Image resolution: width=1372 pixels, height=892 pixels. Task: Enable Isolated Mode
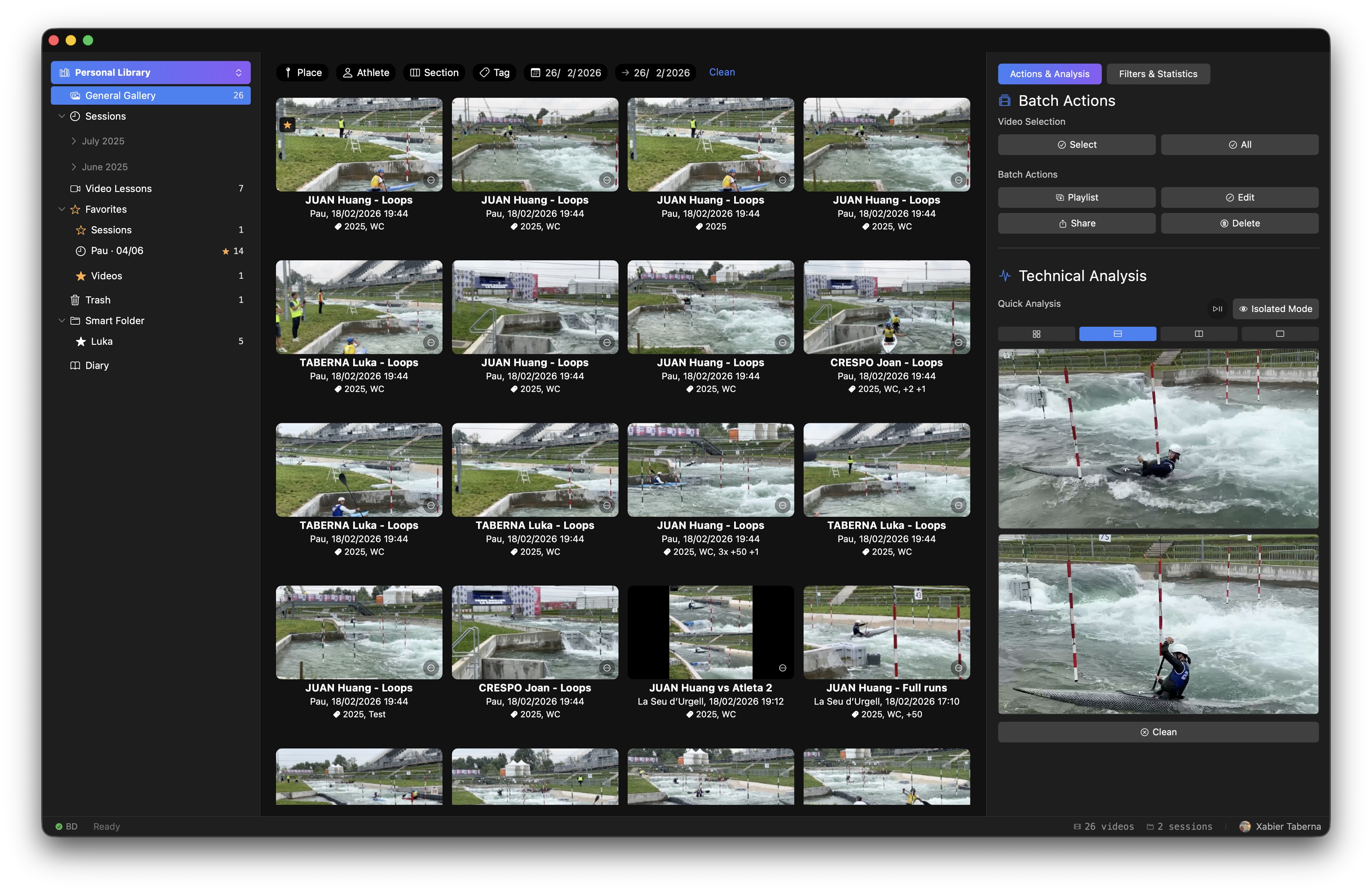[x=1275, y=308]
